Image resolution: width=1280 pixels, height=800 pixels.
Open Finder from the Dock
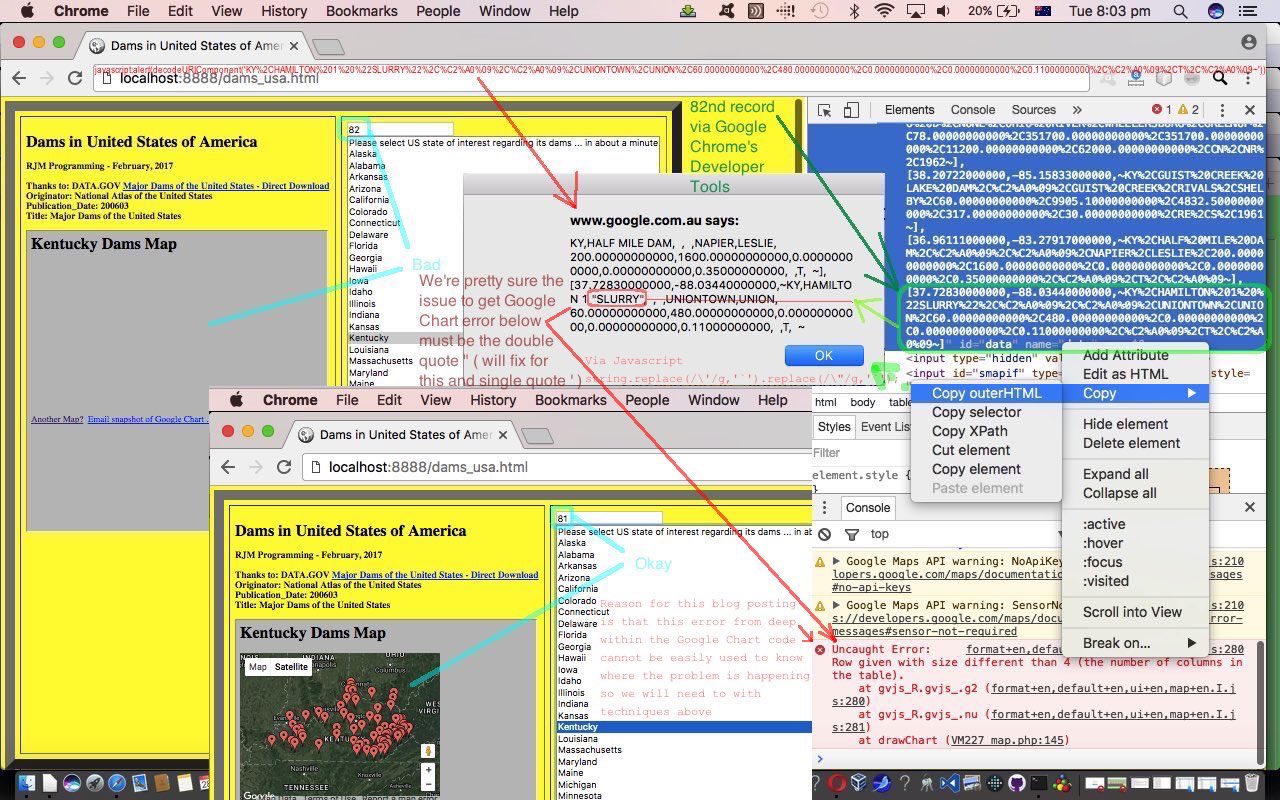click(27, 784)
